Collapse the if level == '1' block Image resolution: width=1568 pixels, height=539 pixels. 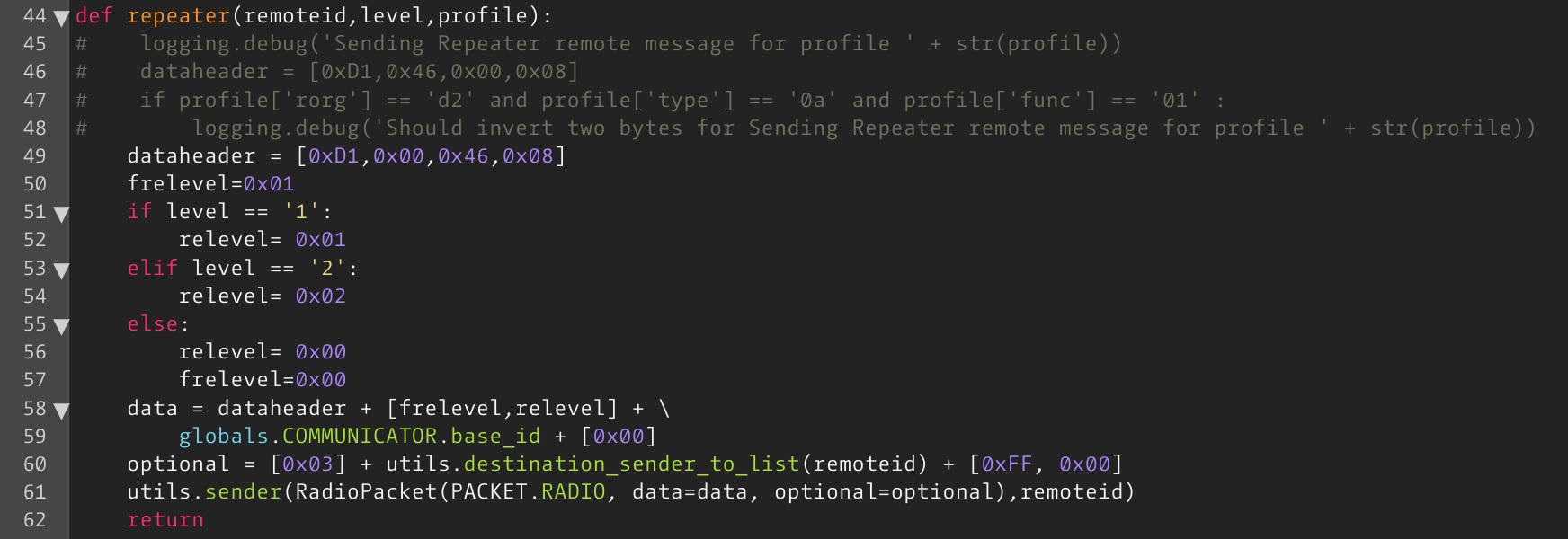[61, 214]
